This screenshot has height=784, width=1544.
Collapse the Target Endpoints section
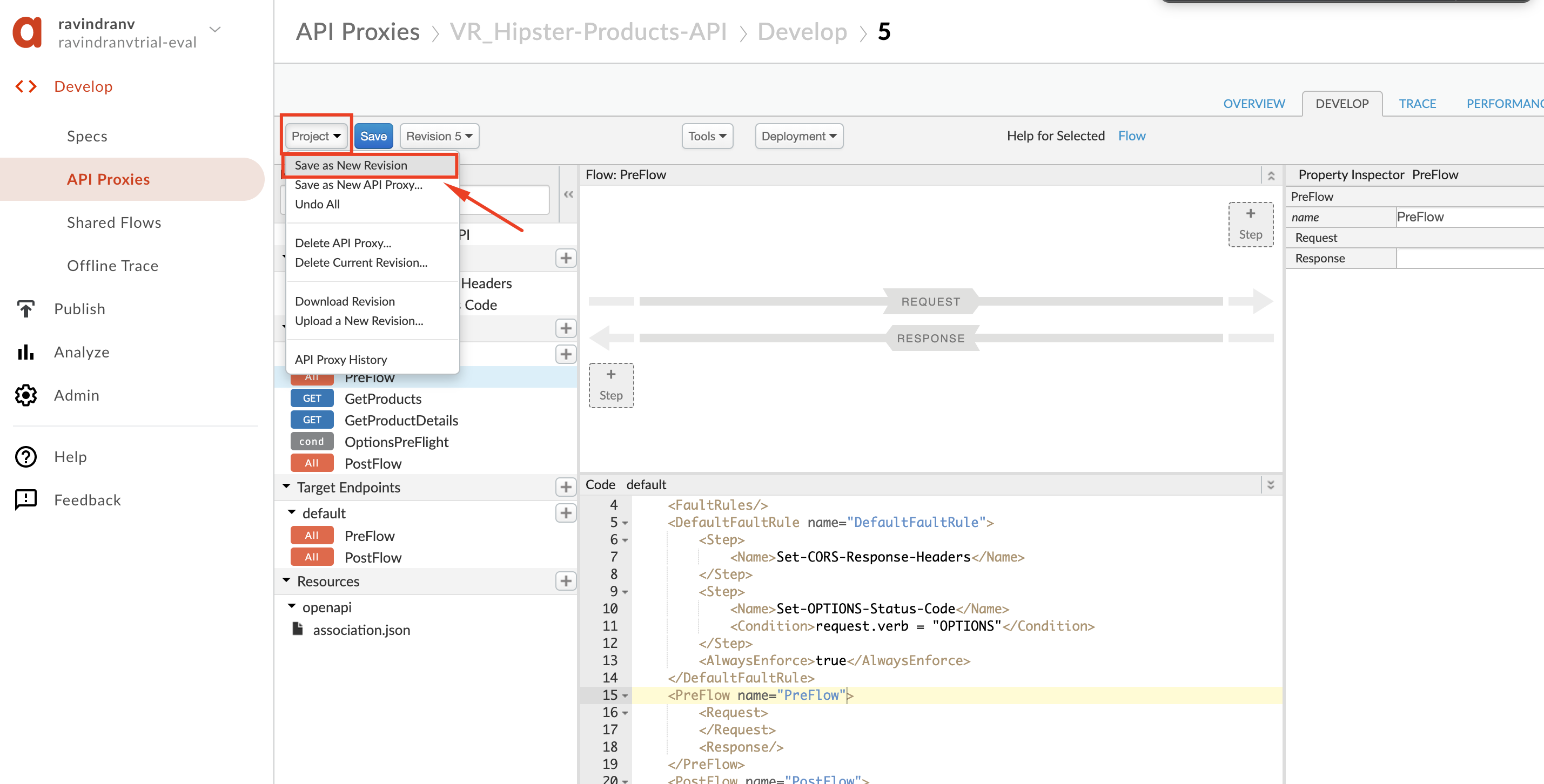pos(286,486)
